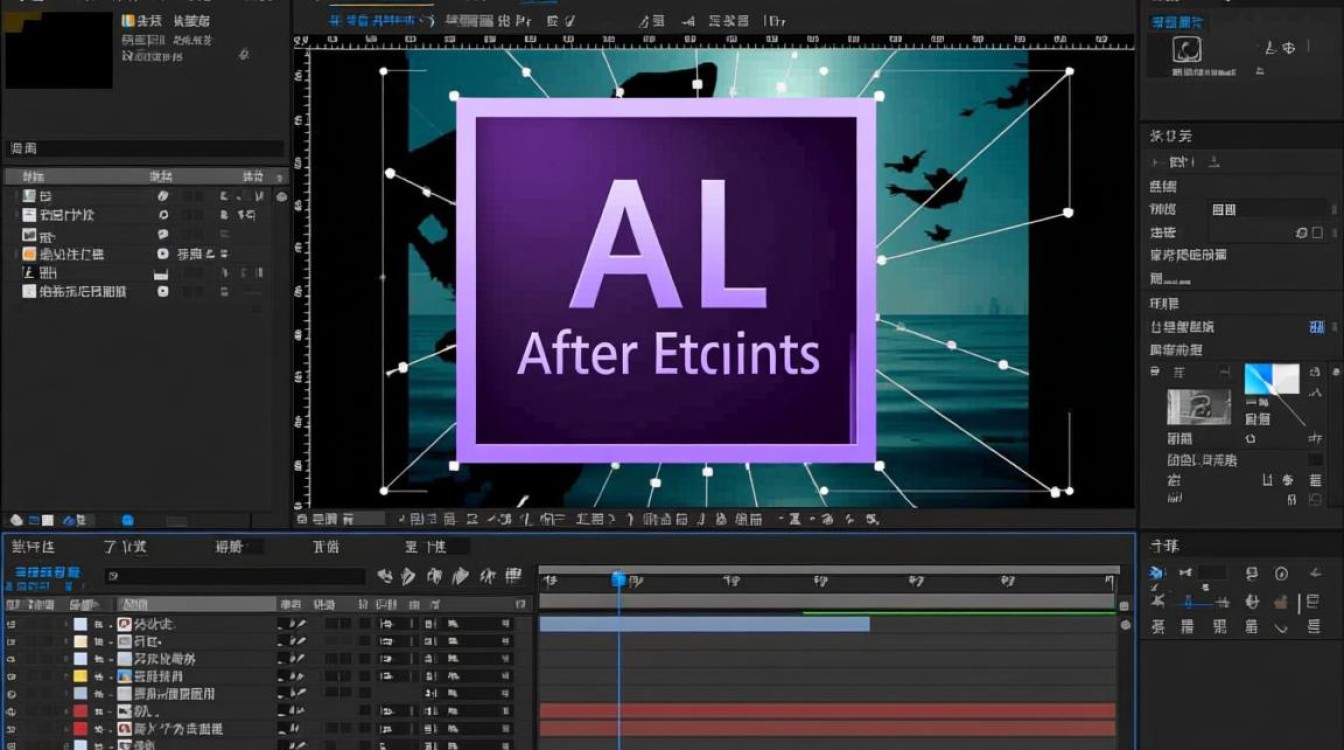This screenshot has height=750, width=1344.
Task: Click first icon right of the timeline search field
Action: (384, 576)
